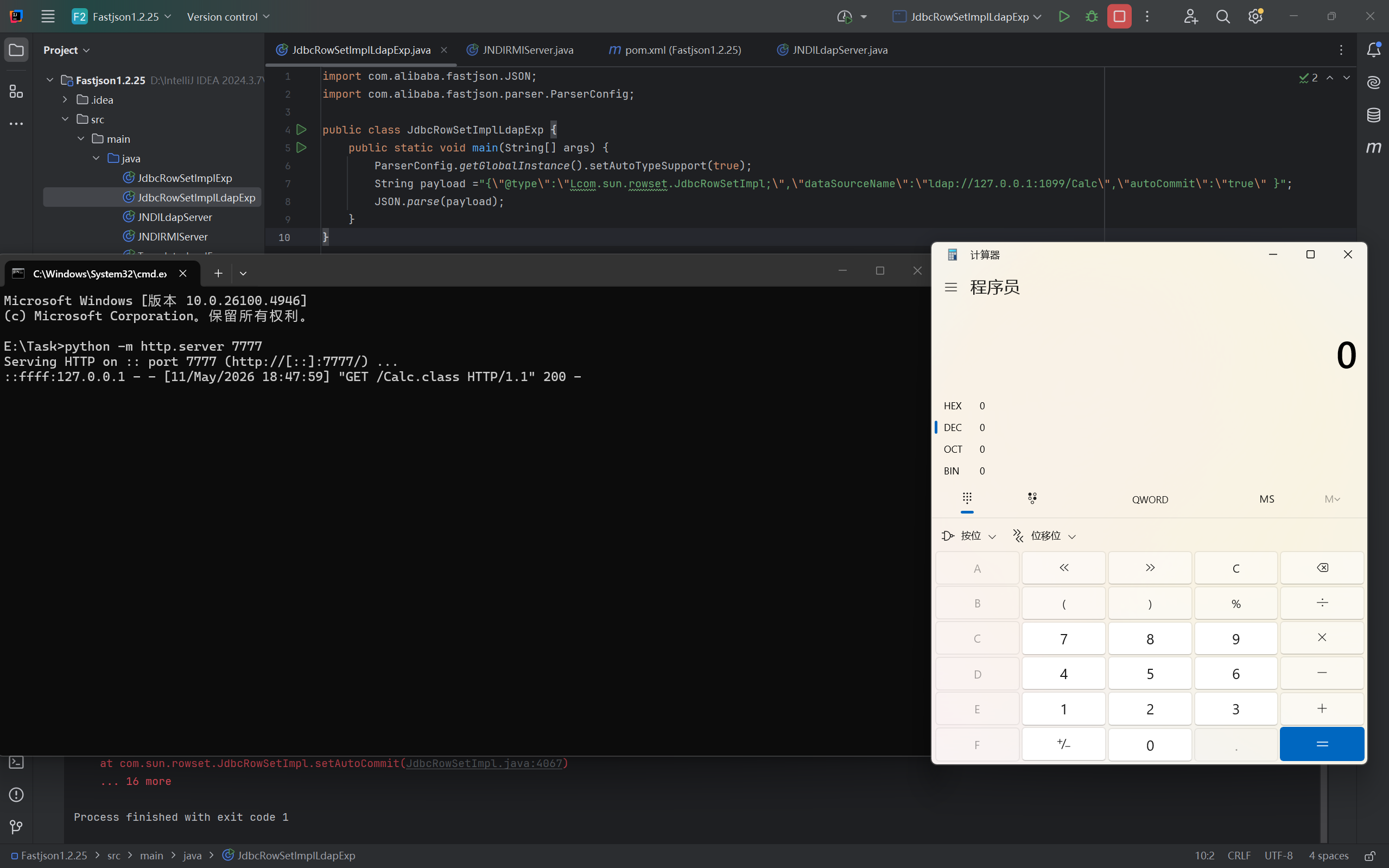Open JdbcRowSetImplExp in project tree
Screen dimensions: 1389x868
[x=184, y=178]
